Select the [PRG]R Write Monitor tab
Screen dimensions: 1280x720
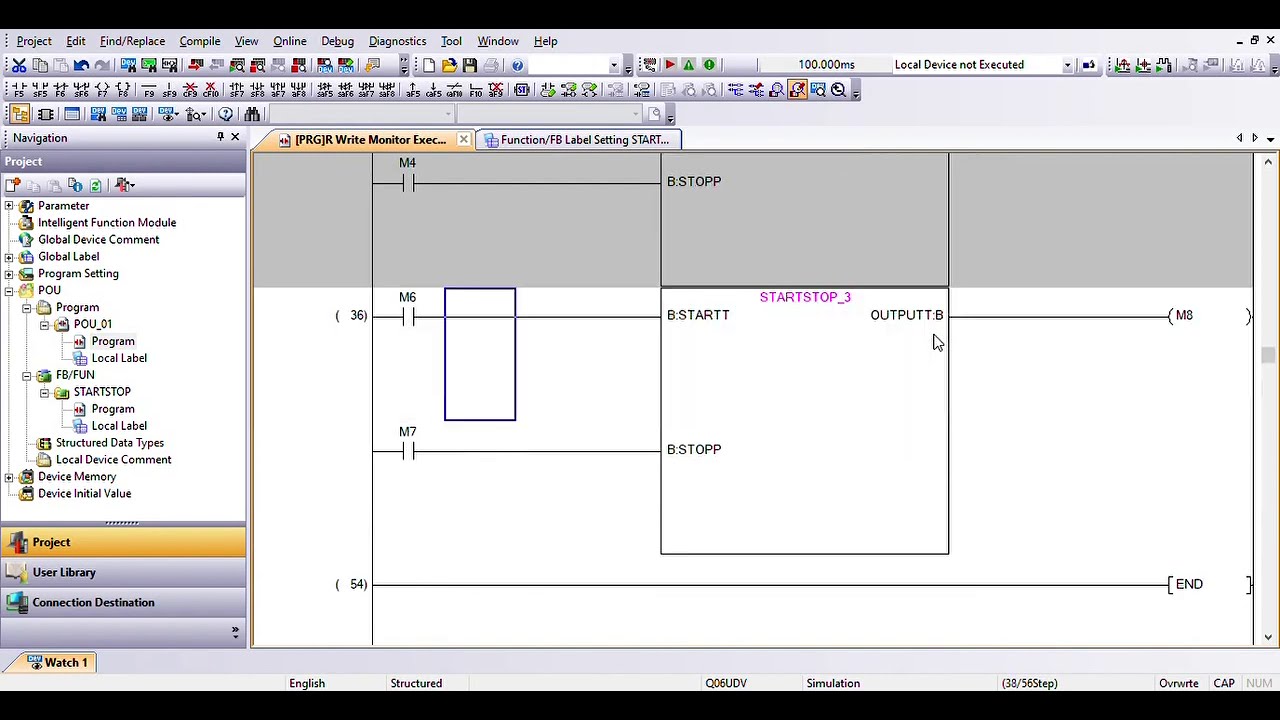[x=364, y=140]
